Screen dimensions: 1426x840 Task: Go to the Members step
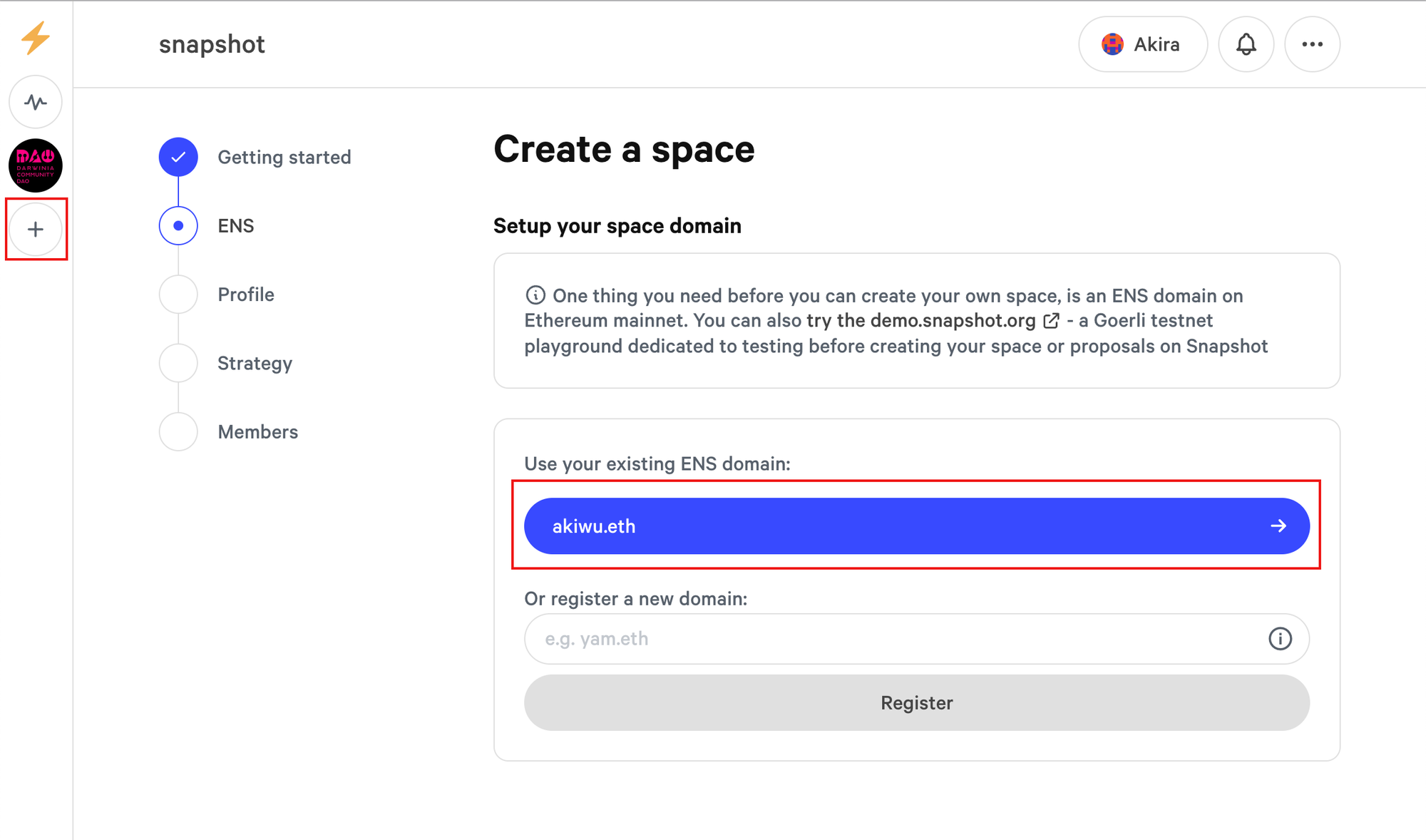[x=257, y=432]
